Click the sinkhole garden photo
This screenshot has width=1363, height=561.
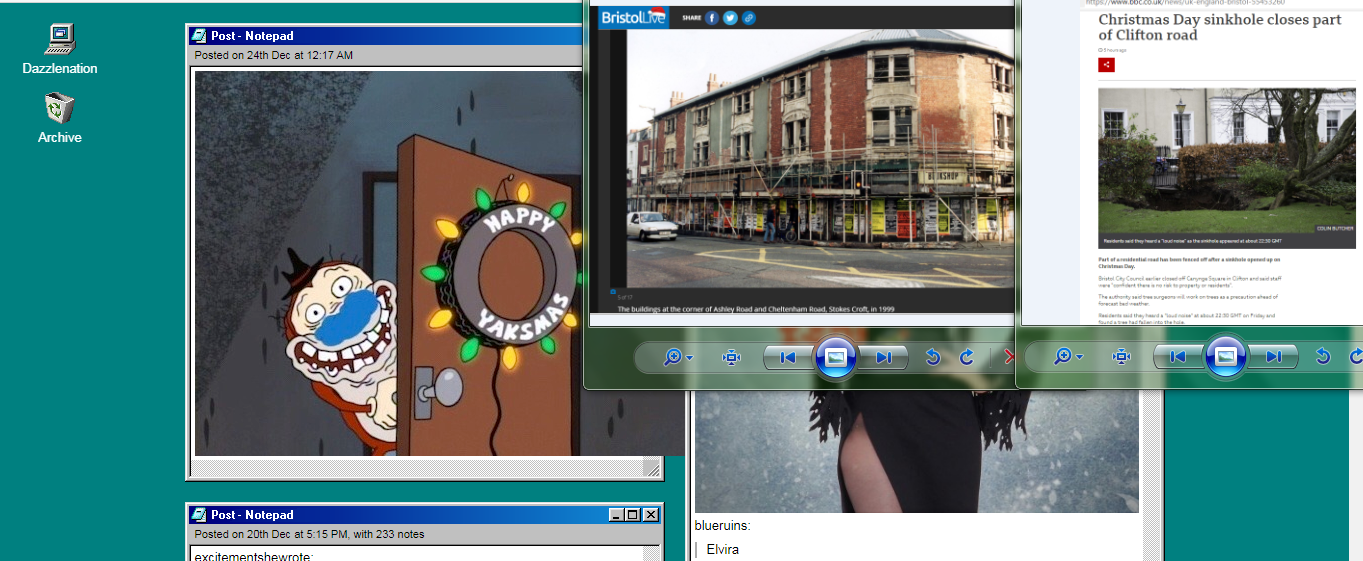pyautogui.click(x=1227, y=168)
